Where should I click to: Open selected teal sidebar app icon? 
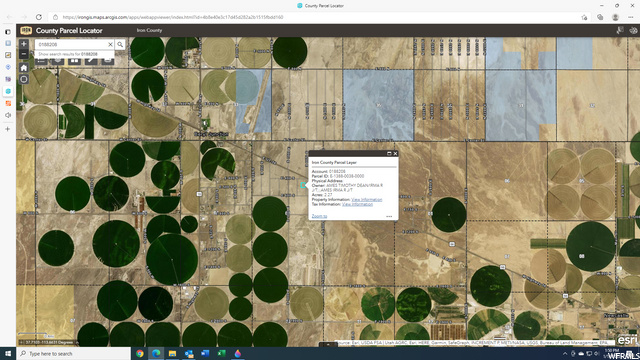[8, 91]
